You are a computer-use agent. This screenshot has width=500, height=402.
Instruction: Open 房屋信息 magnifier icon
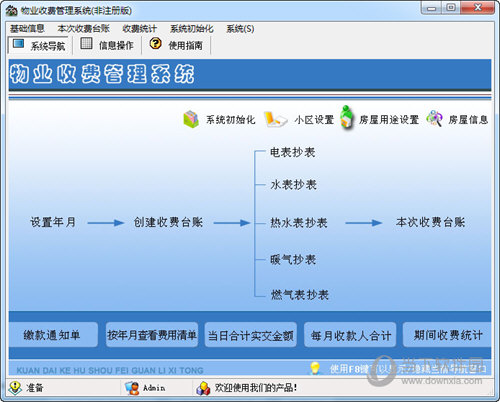tap(434, 118)
